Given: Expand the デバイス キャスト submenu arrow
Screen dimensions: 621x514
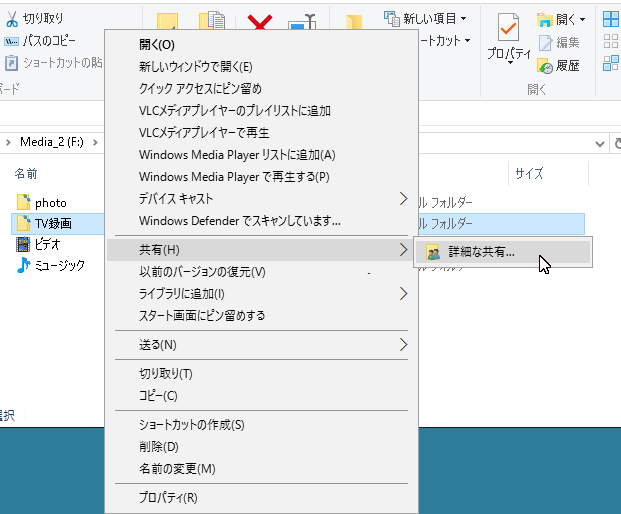Looking at the screenshot, I should (x=403, y=199).
